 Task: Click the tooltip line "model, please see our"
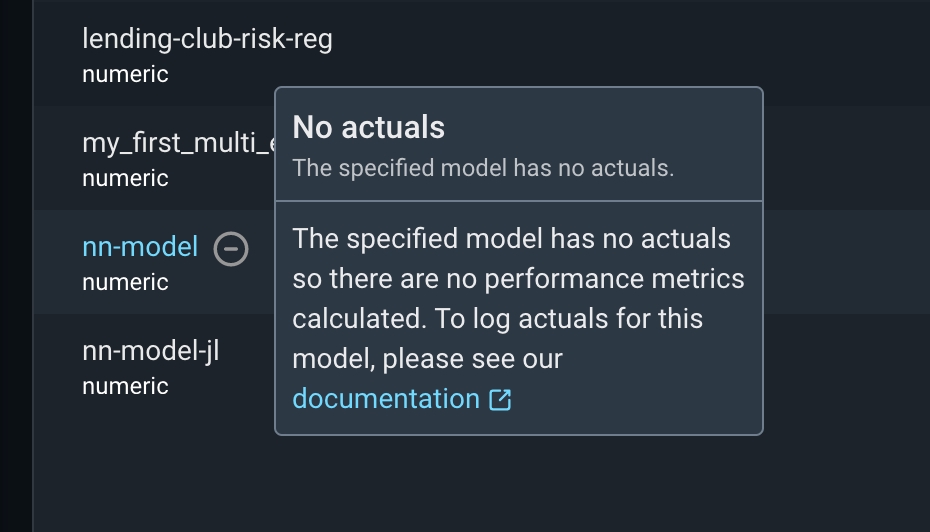tap(427, 358)
